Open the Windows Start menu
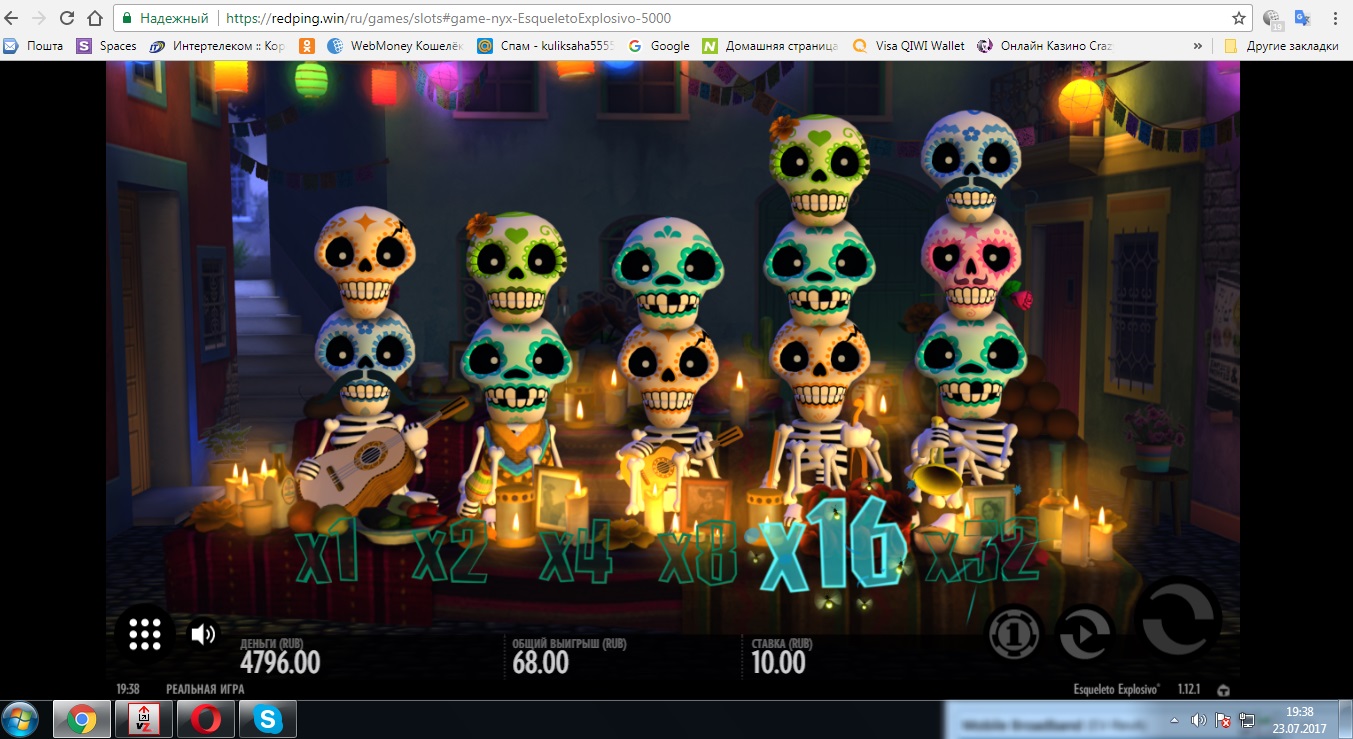Image resolution: width=1353 pixels, height=739 pixels. (20, 719)
